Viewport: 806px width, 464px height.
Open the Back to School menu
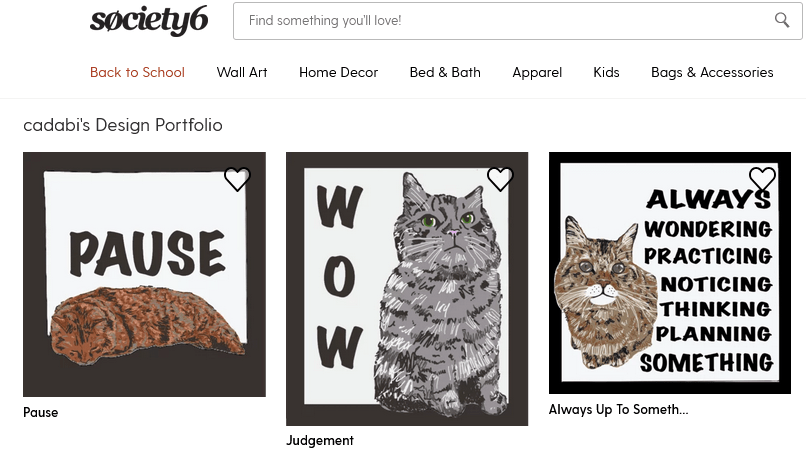pyautogui.click(x=137, y=72)
